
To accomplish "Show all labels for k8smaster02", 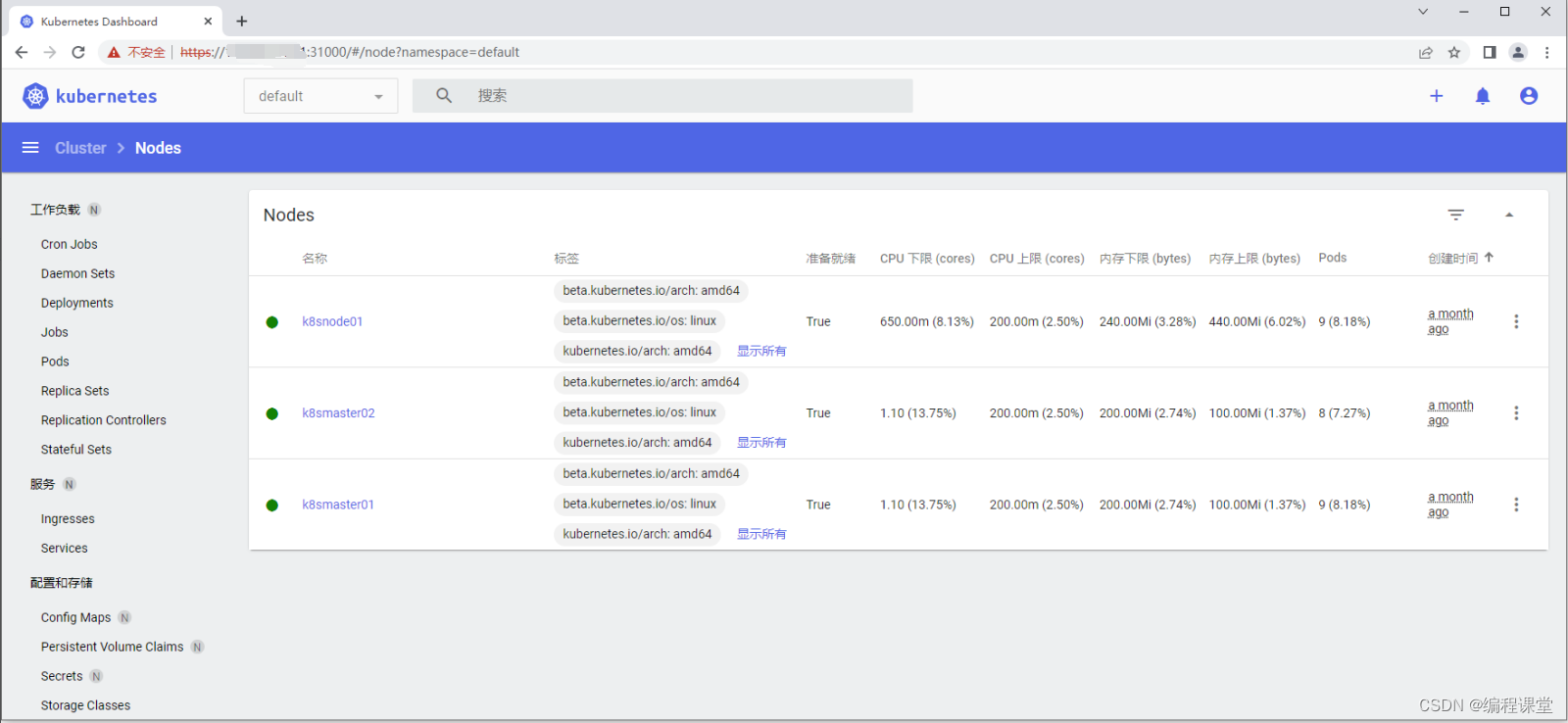I will coord(761,443).
